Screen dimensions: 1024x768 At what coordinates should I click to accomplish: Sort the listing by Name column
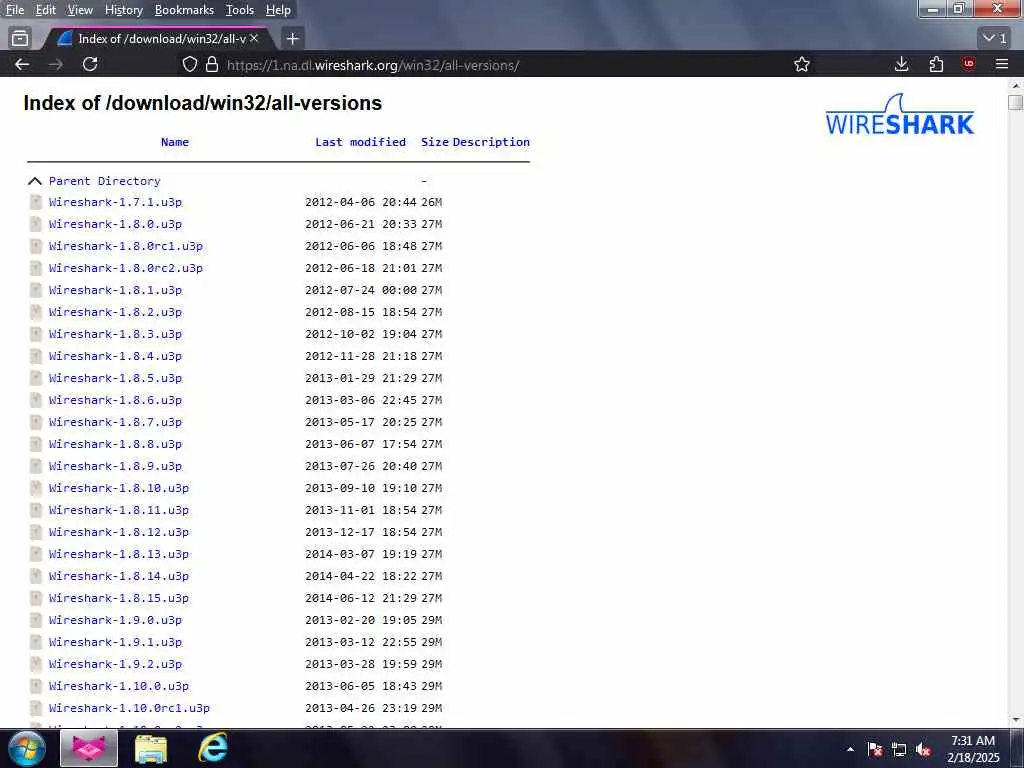175,142
